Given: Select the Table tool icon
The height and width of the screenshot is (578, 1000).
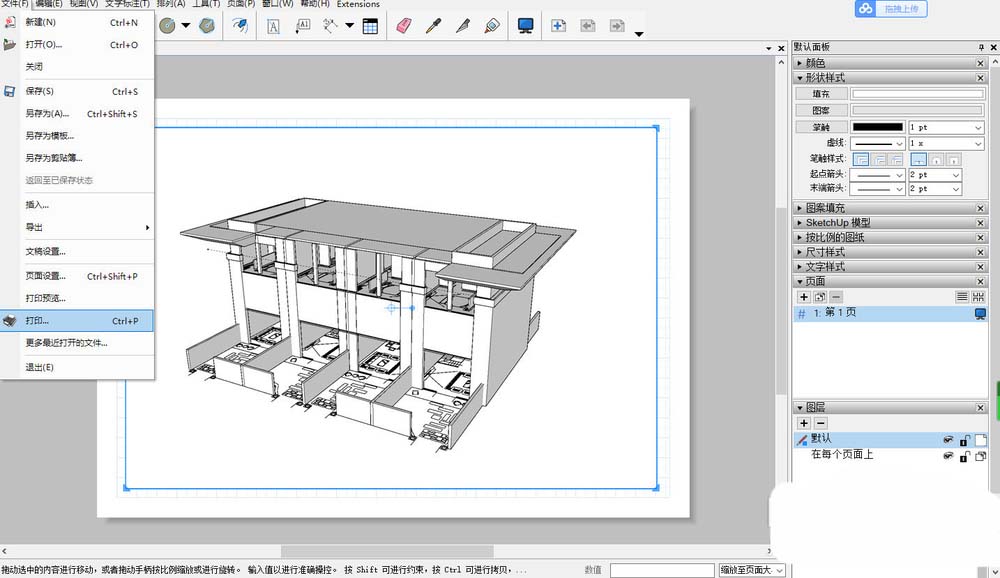Looking at the screenshot, I should tap(370, 26).
